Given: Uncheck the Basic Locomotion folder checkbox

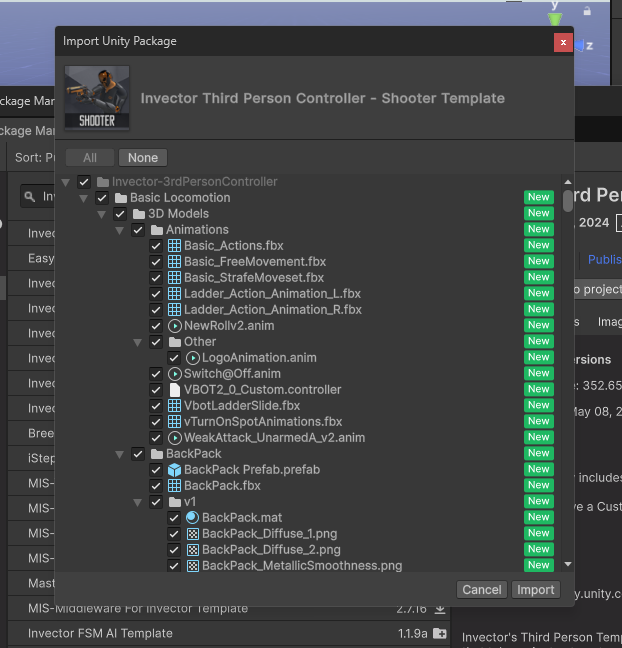Looking at the screenshot, I should pyautogui.click(x=102, y=198).
